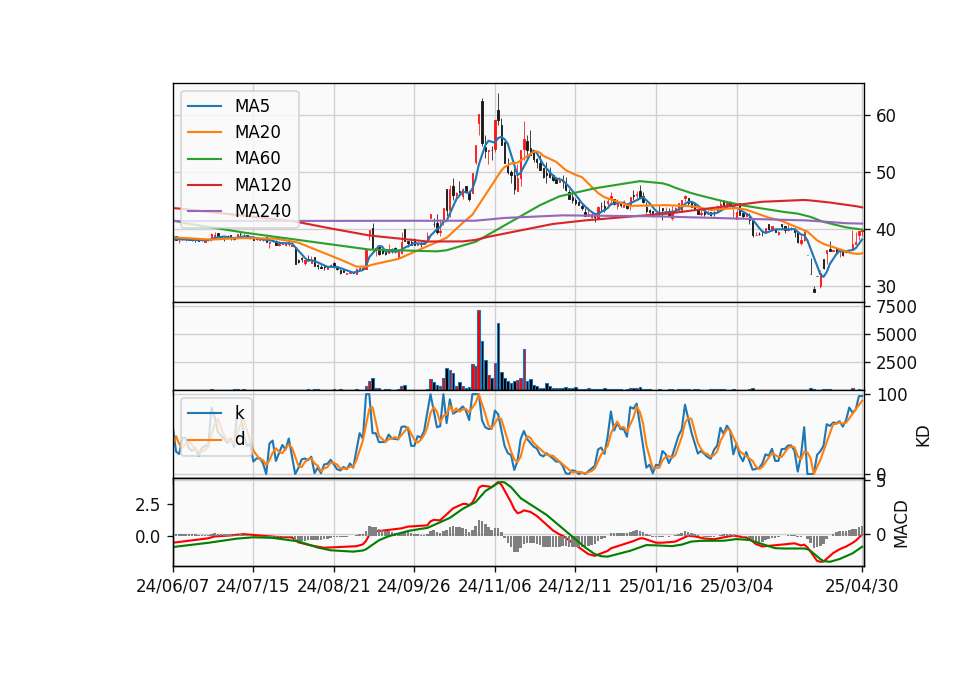960x690 pixels.
Task: Click the MA240 legend label
Action: (x=263, y=211)
